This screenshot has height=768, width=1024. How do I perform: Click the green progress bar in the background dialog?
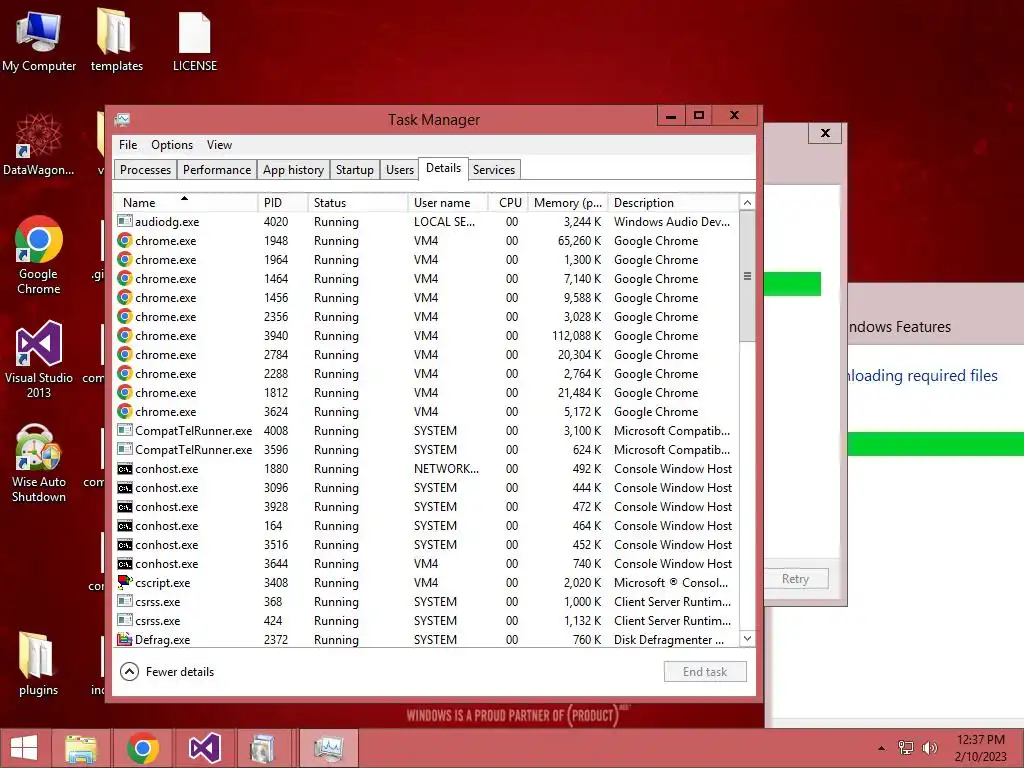pyautogui.click(x=792, y=284)
